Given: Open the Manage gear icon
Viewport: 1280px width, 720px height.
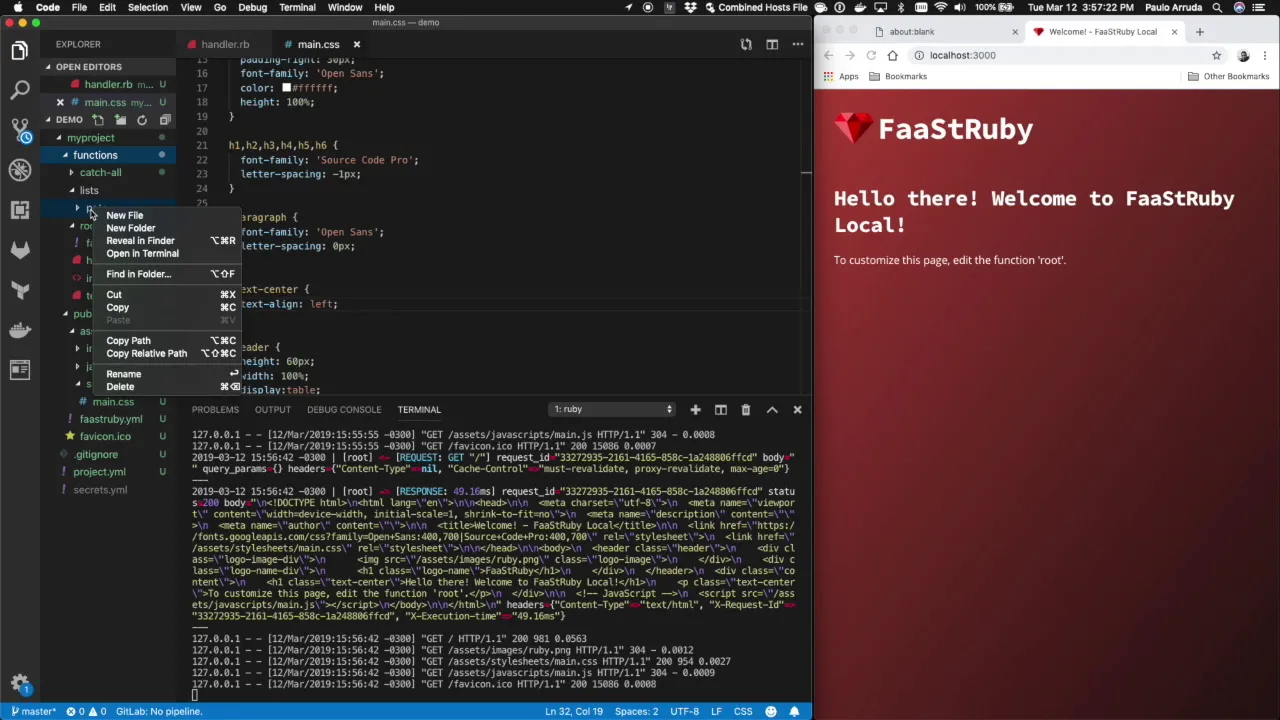Looking at the screenshot, I should (20, 684).
